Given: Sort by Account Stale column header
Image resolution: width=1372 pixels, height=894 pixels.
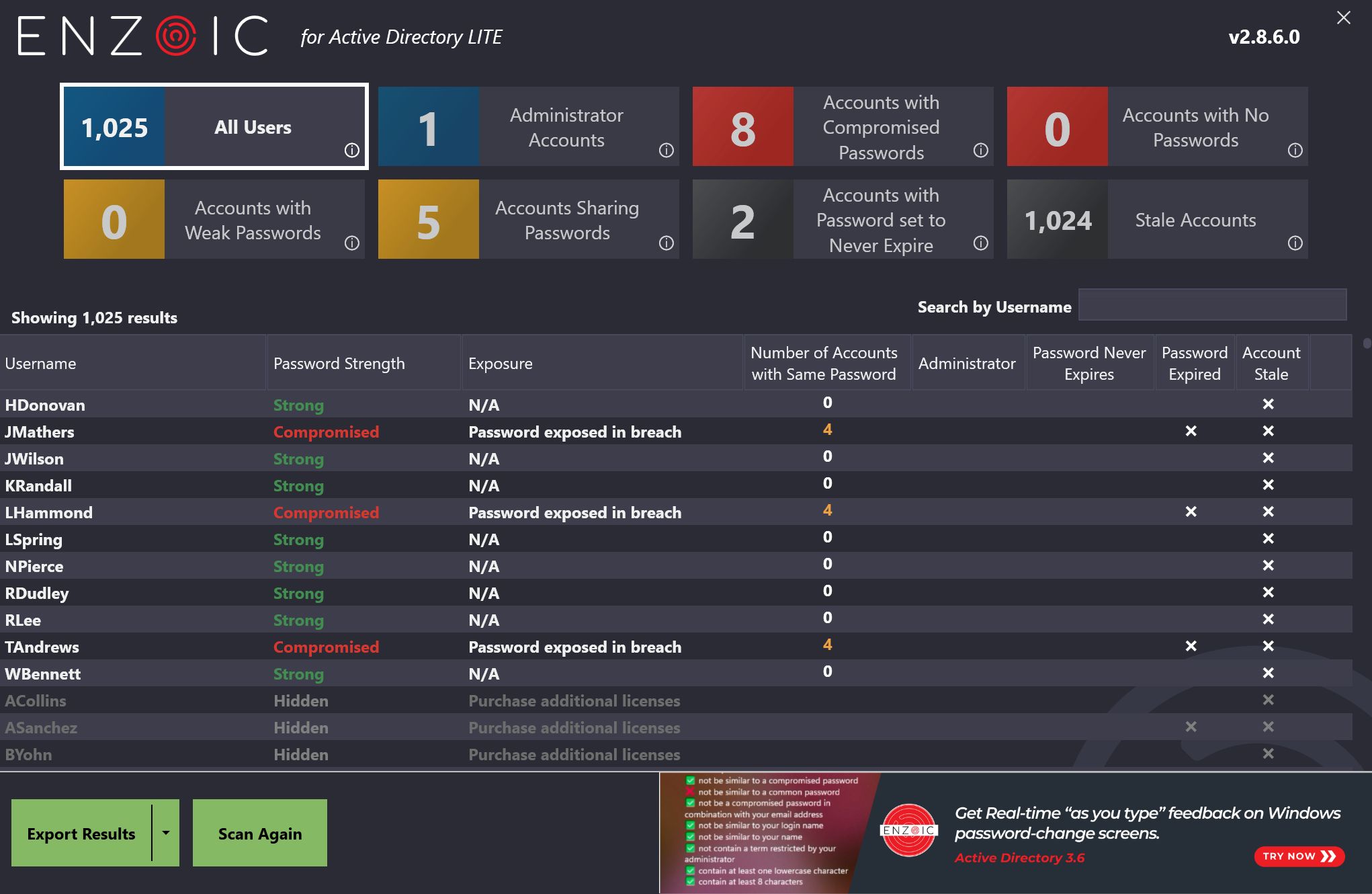Looking at the screenshot, I should [1272, 363].
